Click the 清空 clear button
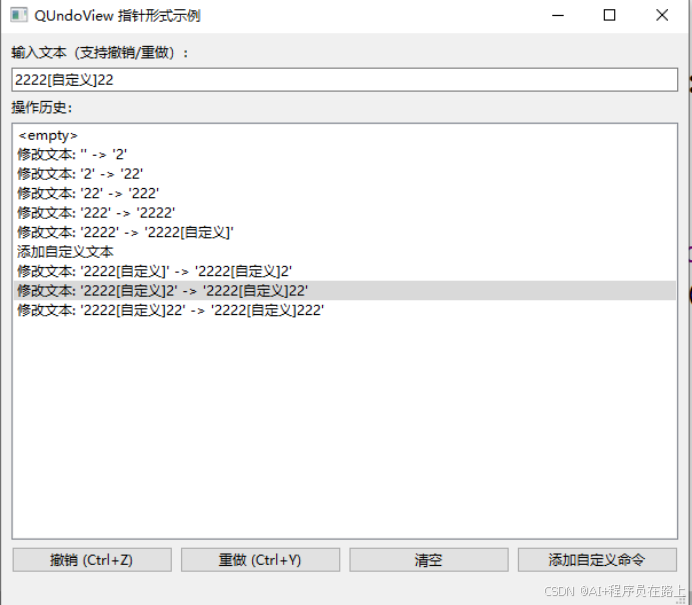 pos(429,560)
